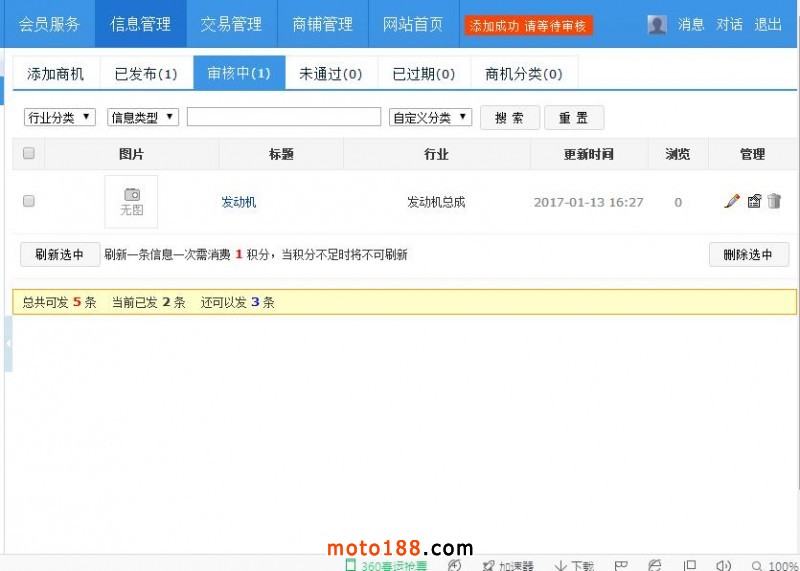Expand the 自定义分类 dropdown

pos(430,117)
